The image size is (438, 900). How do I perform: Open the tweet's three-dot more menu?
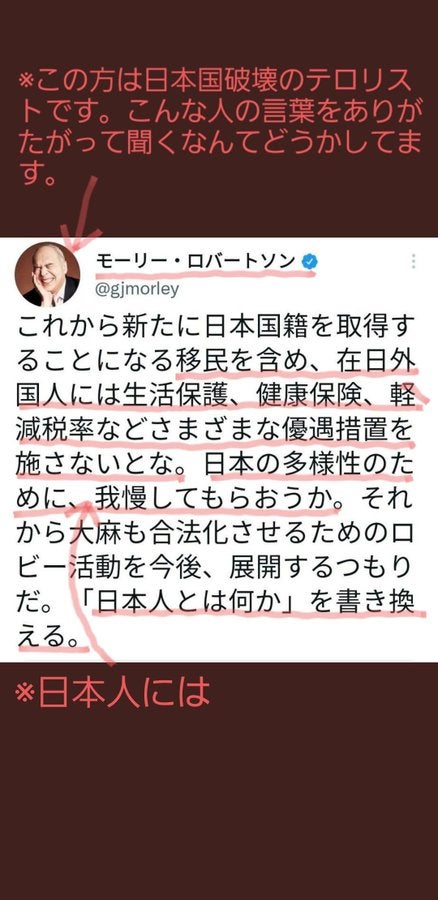coord(413,262)
